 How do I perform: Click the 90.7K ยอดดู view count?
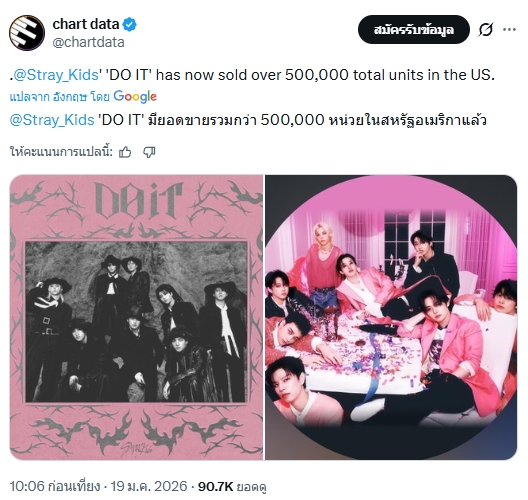tap(232, 487)
